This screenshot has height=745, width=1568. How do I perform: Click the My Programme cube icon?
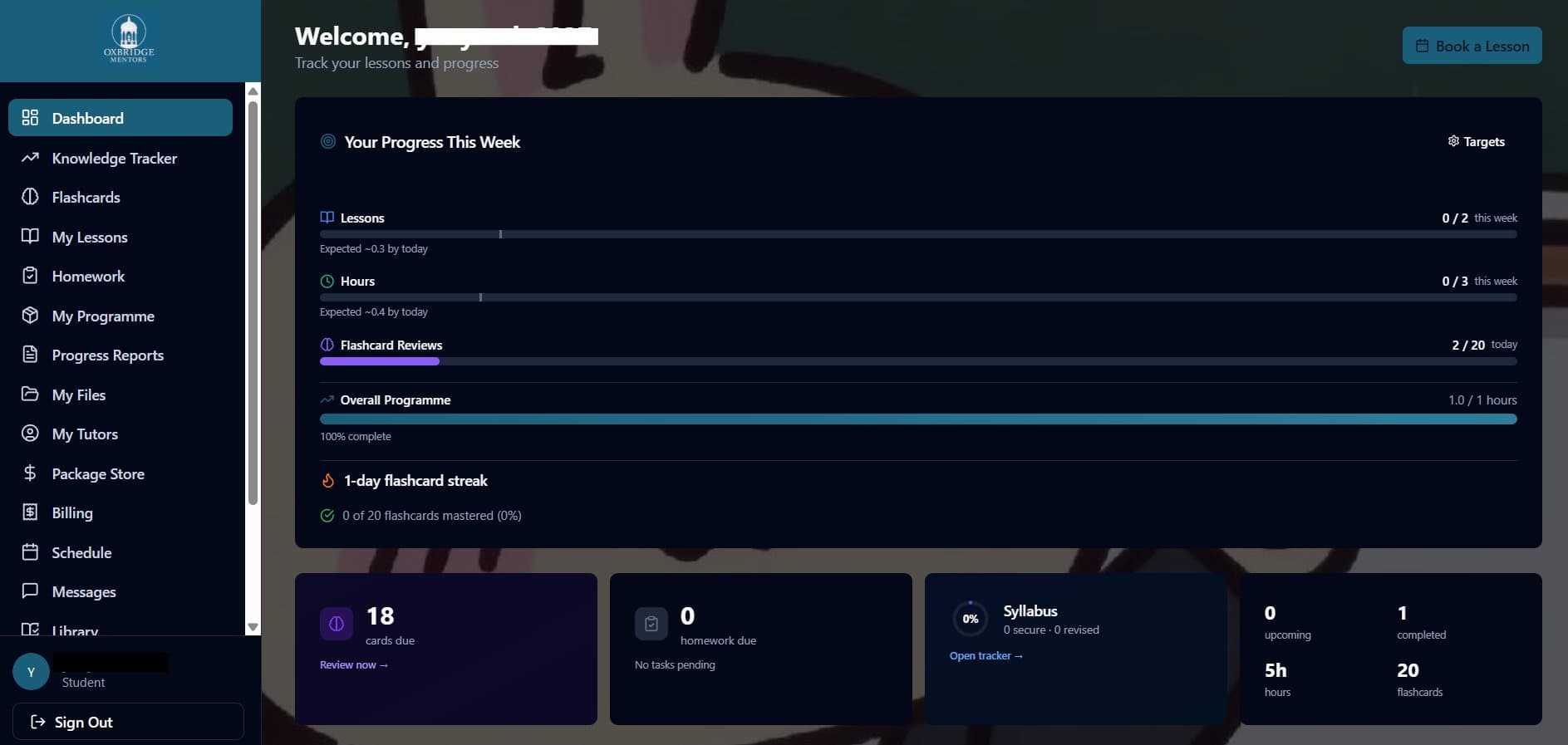point(30,316)
